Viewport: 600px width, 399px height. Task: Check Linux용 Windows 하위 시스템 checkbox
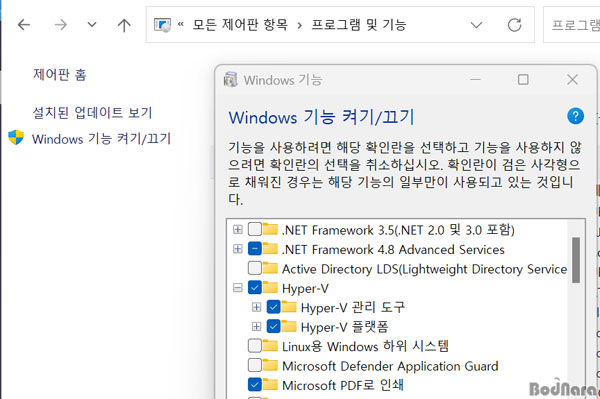coord(255,345)
